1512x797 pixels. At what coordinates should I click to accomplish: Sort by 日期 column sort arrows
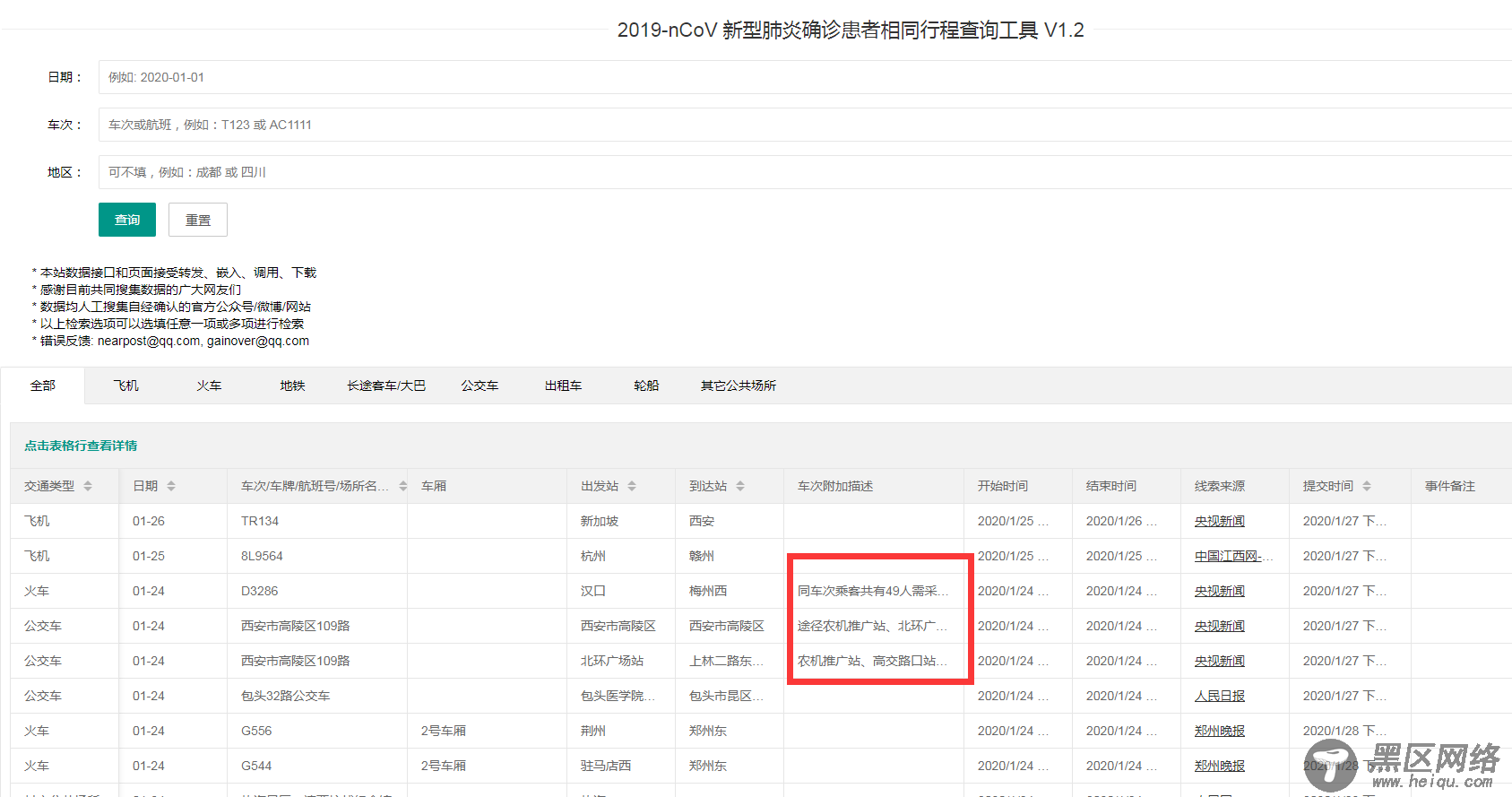pyautogui.click(x=171, y=486)
